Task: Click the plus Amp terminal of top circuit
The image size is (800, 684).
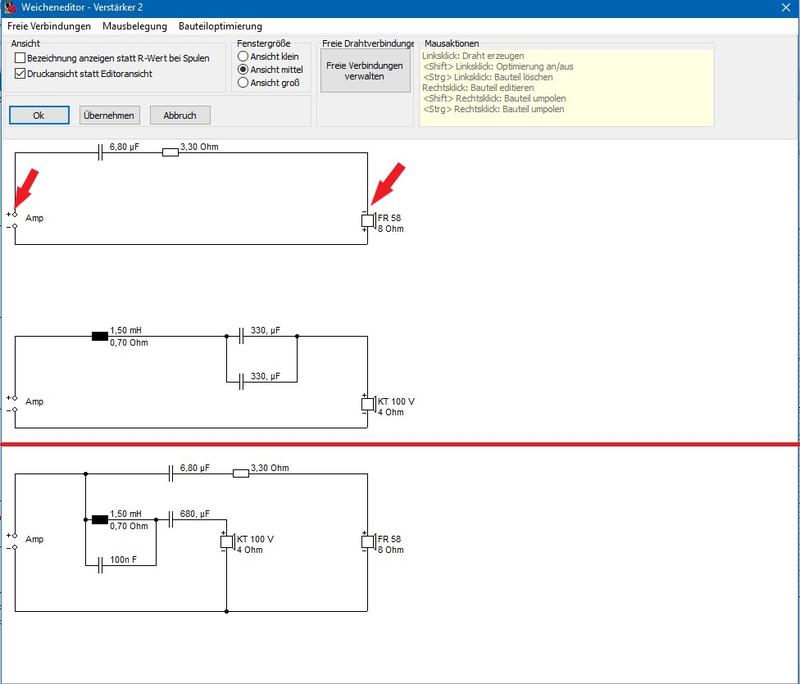Action: click(x=15, y=214)
